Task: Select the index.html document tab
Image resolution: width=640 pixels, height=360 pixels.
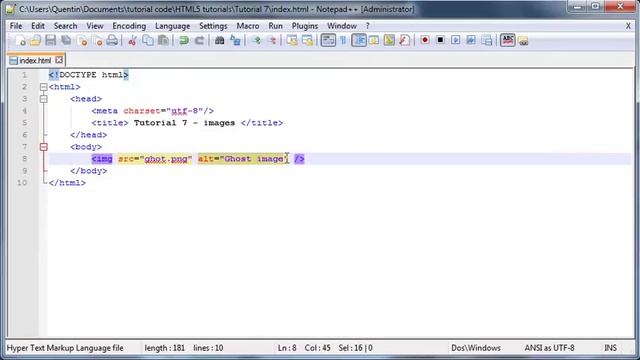Action: pyautogui.click(x=35, y=60)
